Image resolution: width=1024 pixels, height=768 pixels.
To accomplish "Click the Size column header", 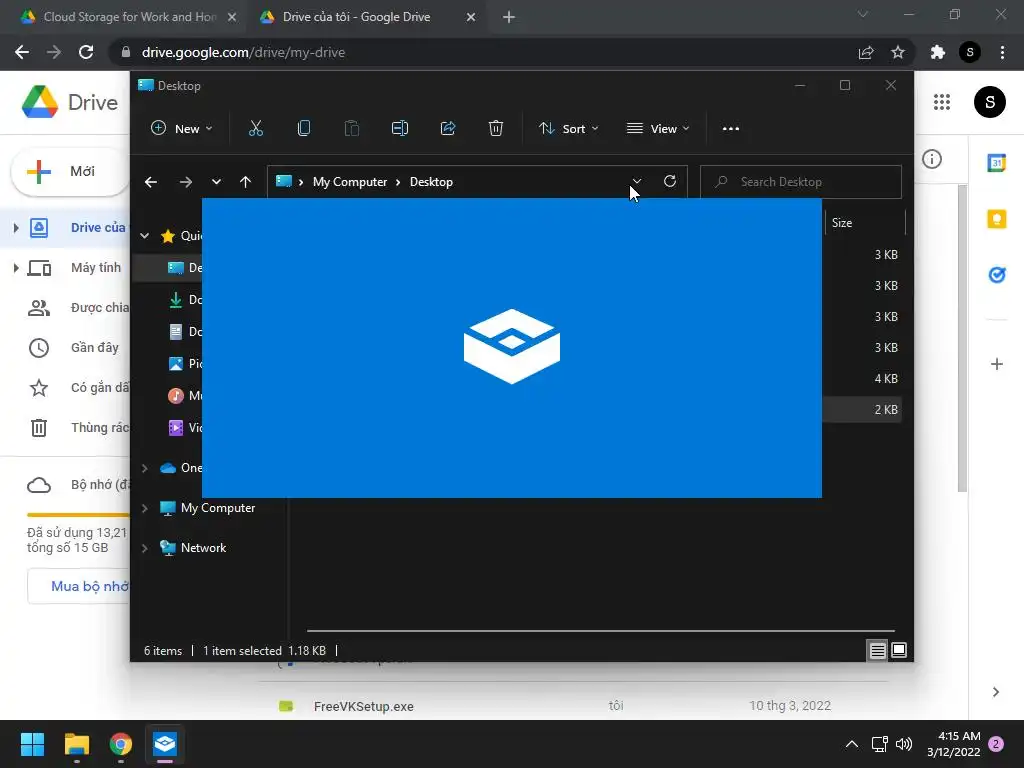I will pos(865,223).
